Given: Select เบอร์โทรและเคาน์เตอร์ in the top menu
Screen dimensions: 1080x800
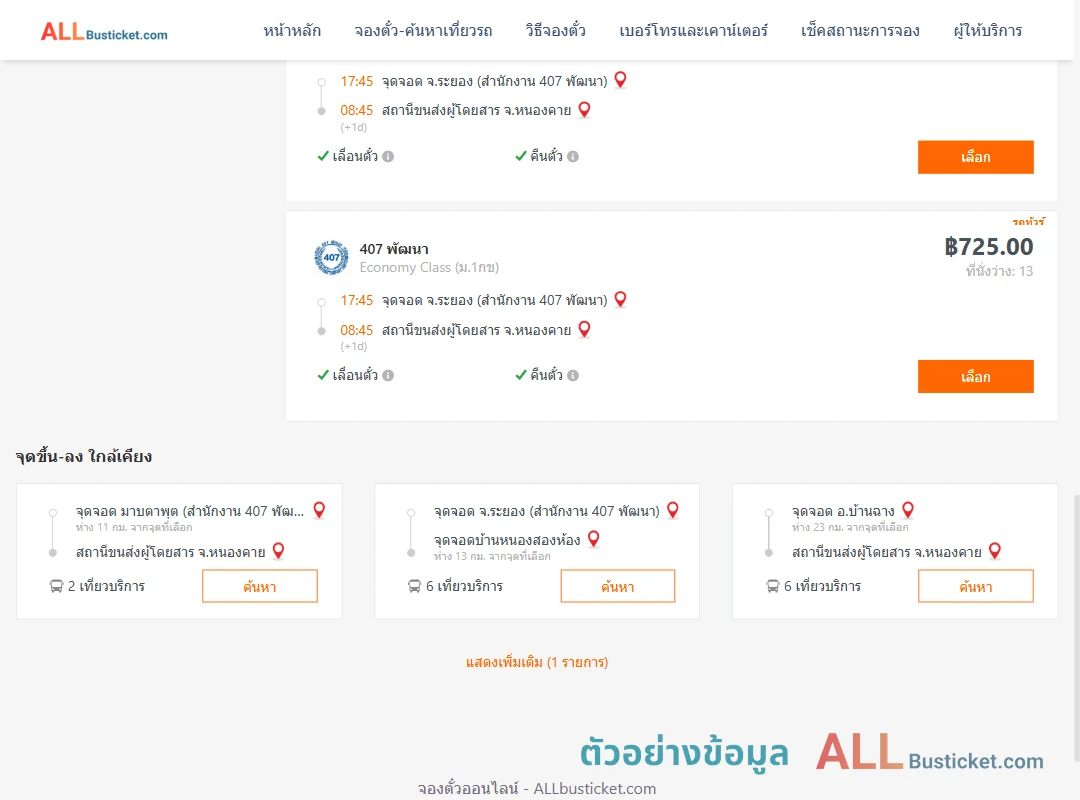Looking at the screenshot, I should click(693, 31).
